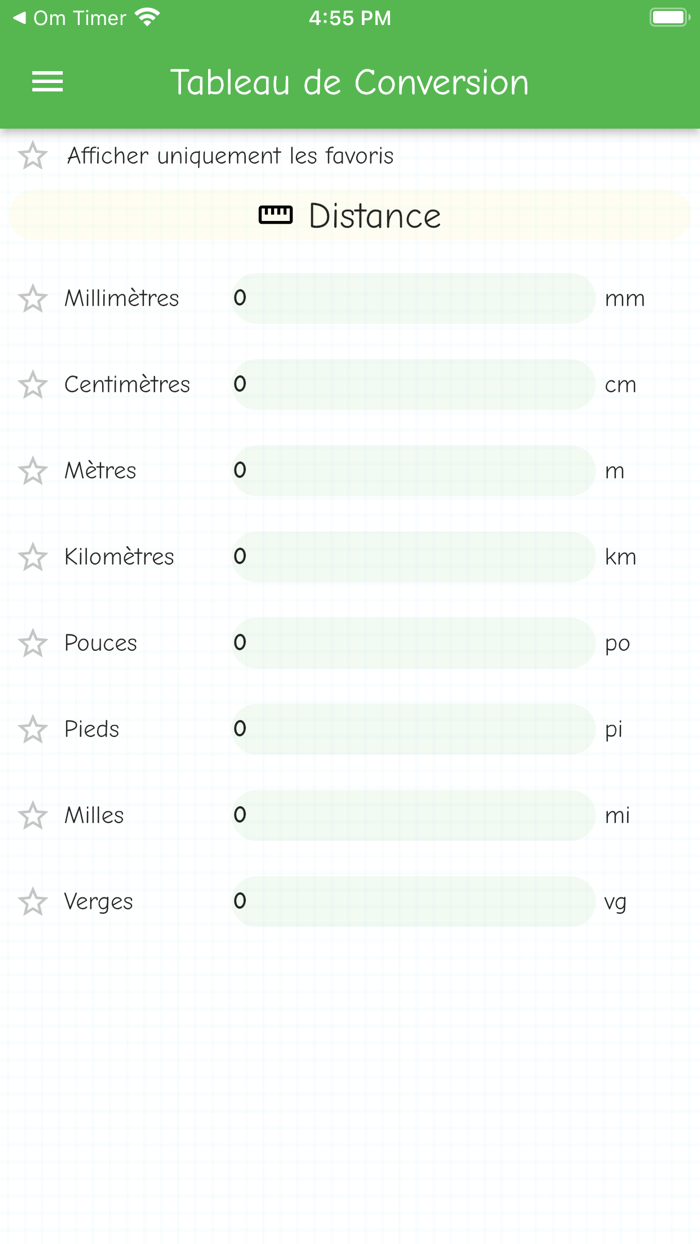Click the star icon next to Pouces
Viewport: 700px width, 1244px height.
[x=32, y=643]
